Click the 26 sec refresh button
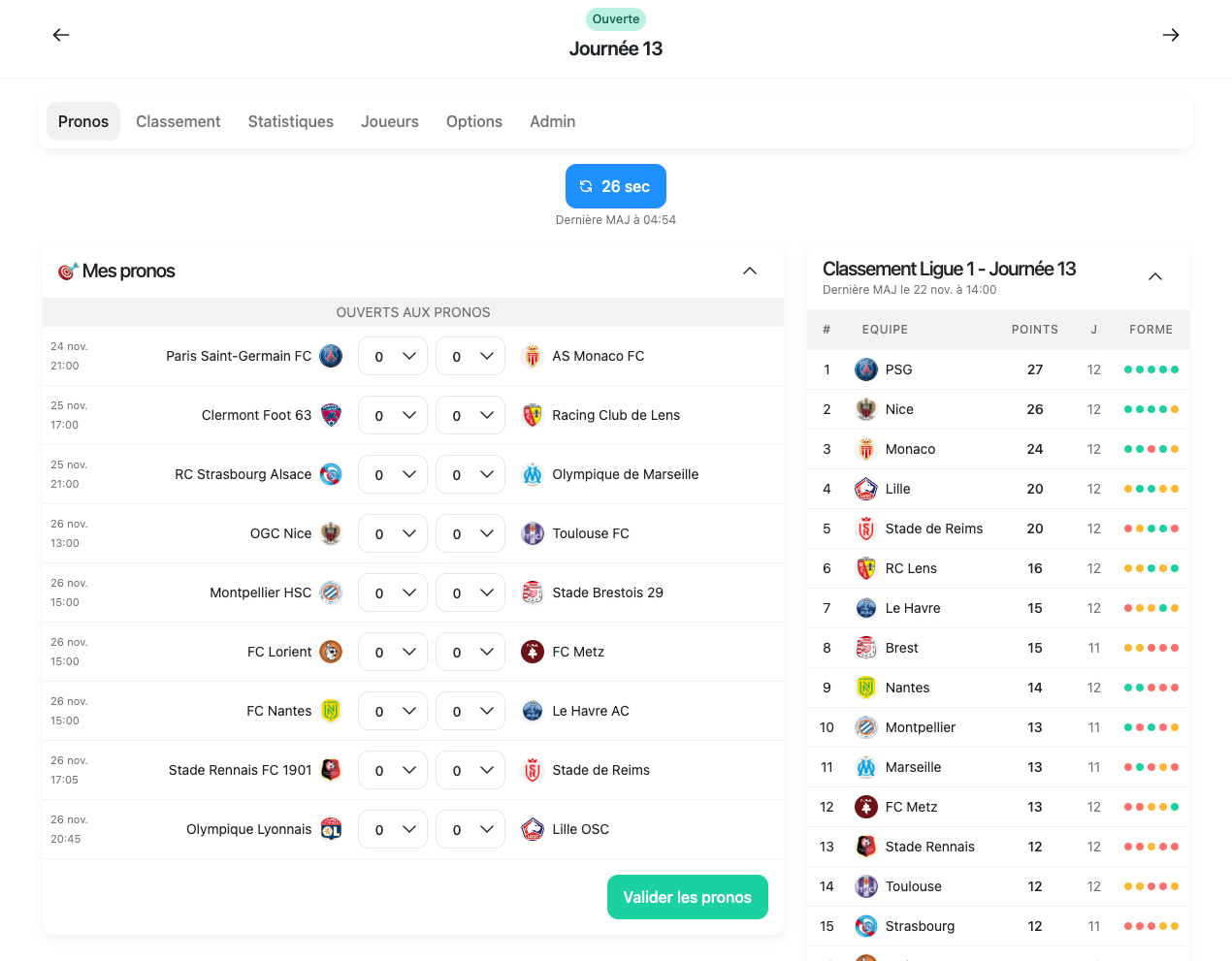The image size is (1232, 961). click(x=616, y=186)
